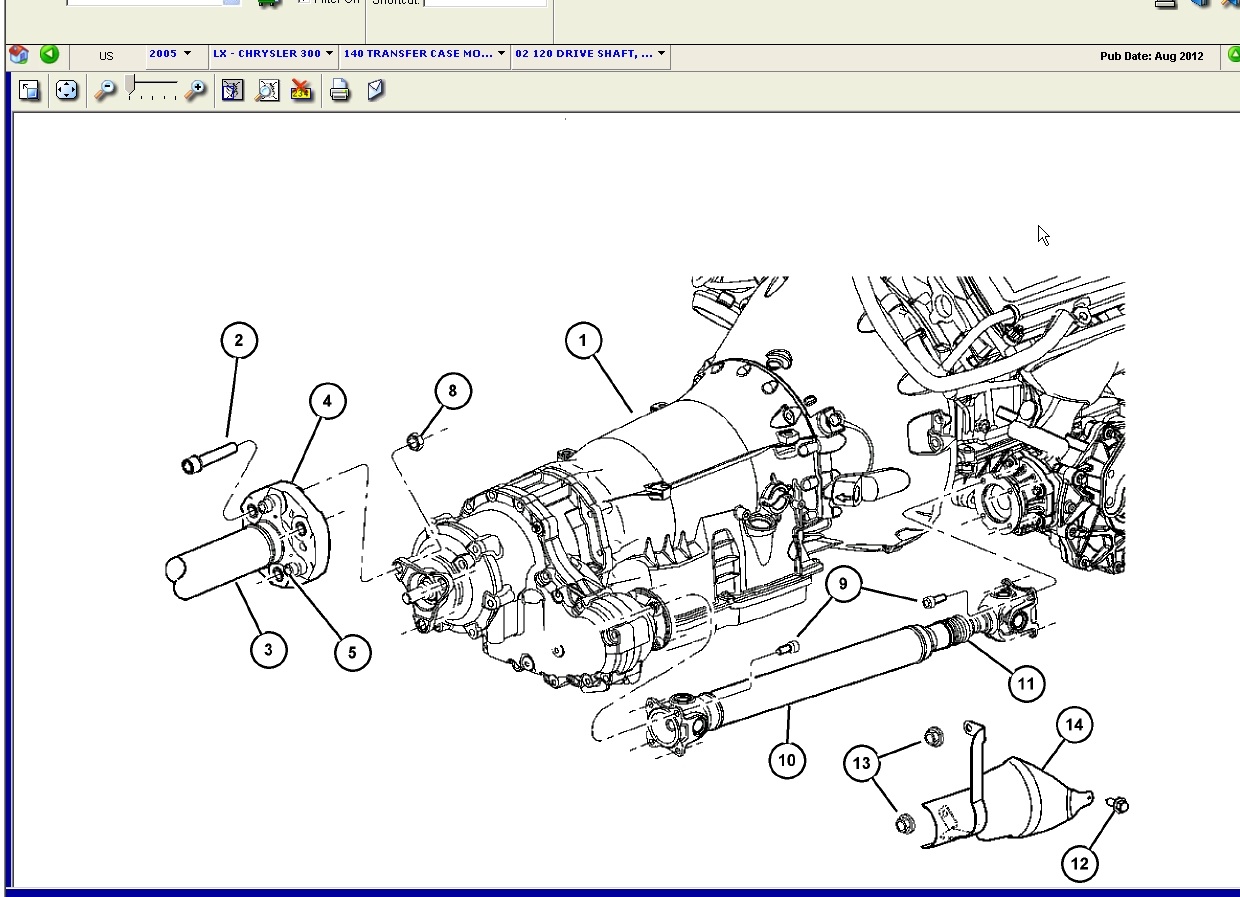
Task: Go back using the green left arrow
Action: click(x=49, y=55)
